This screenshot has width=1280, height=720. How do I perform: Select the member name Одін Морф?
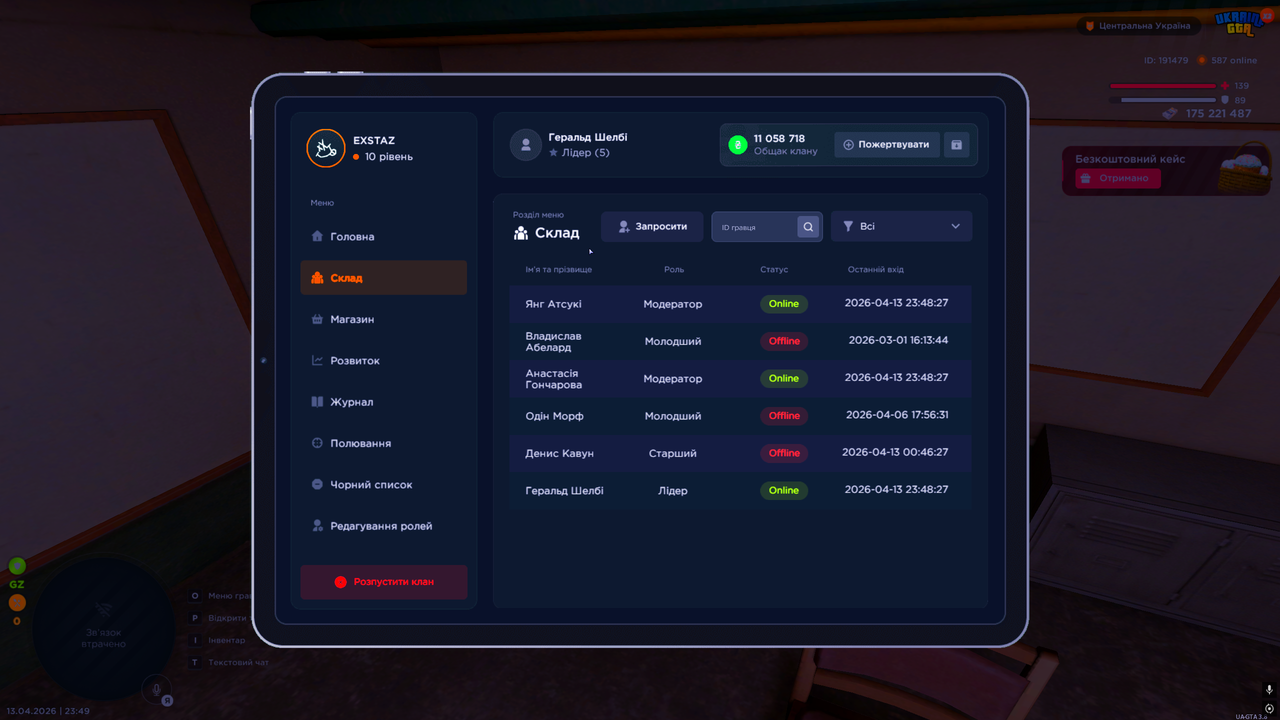coord(554,416)
